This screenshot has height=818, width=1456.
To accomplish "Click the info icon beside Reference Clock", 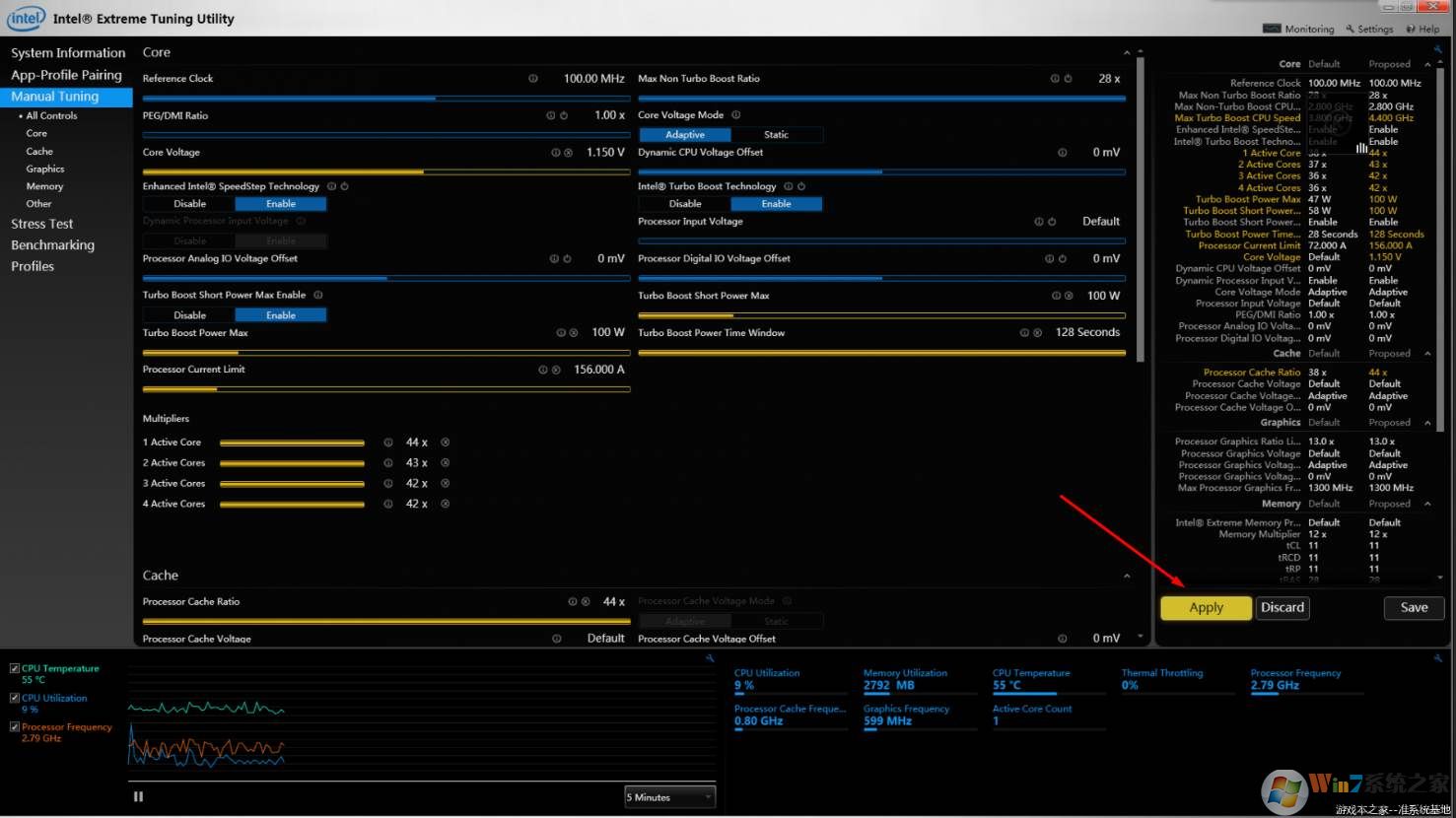I will pos(532,79).
